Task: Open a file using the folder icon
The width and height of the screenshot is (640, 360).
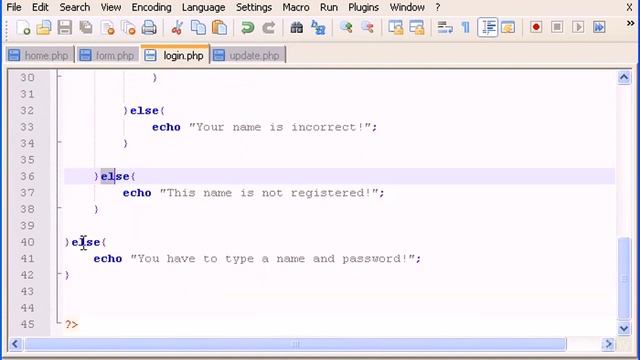Action: click(44, 28)
